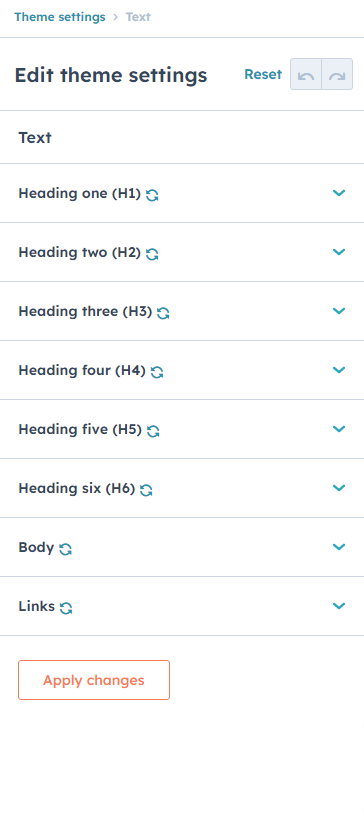Click the Apply changes button
The image size is (364, 832).
coord(94,680)
